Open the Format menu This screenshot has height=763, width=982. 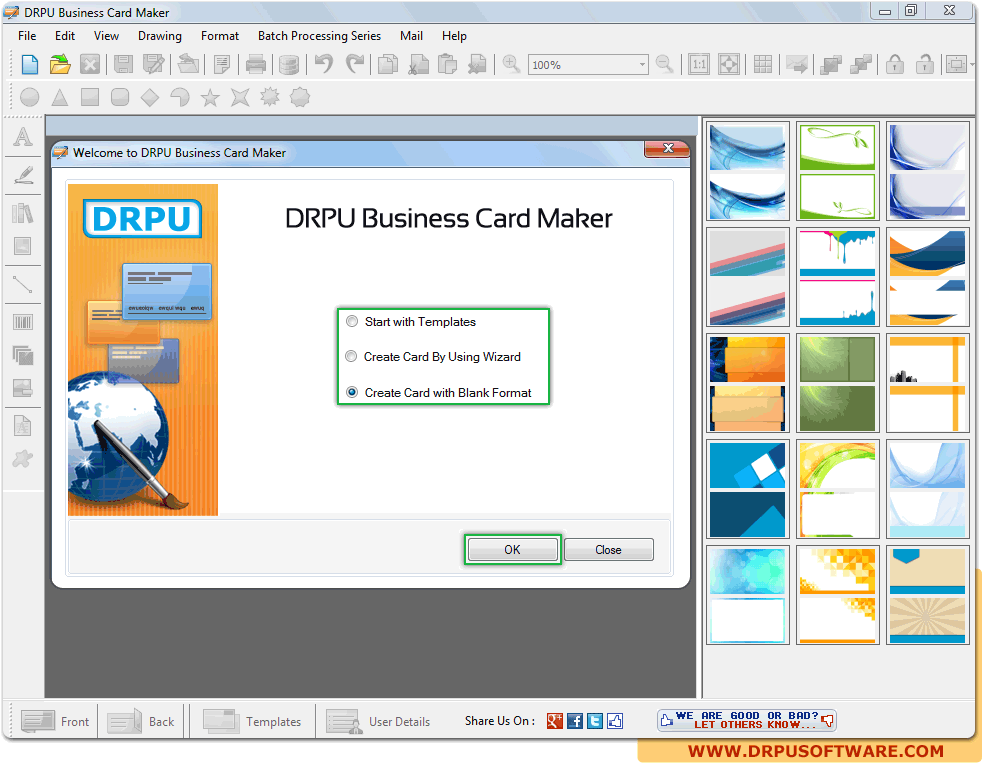click(x=220, y=36)
